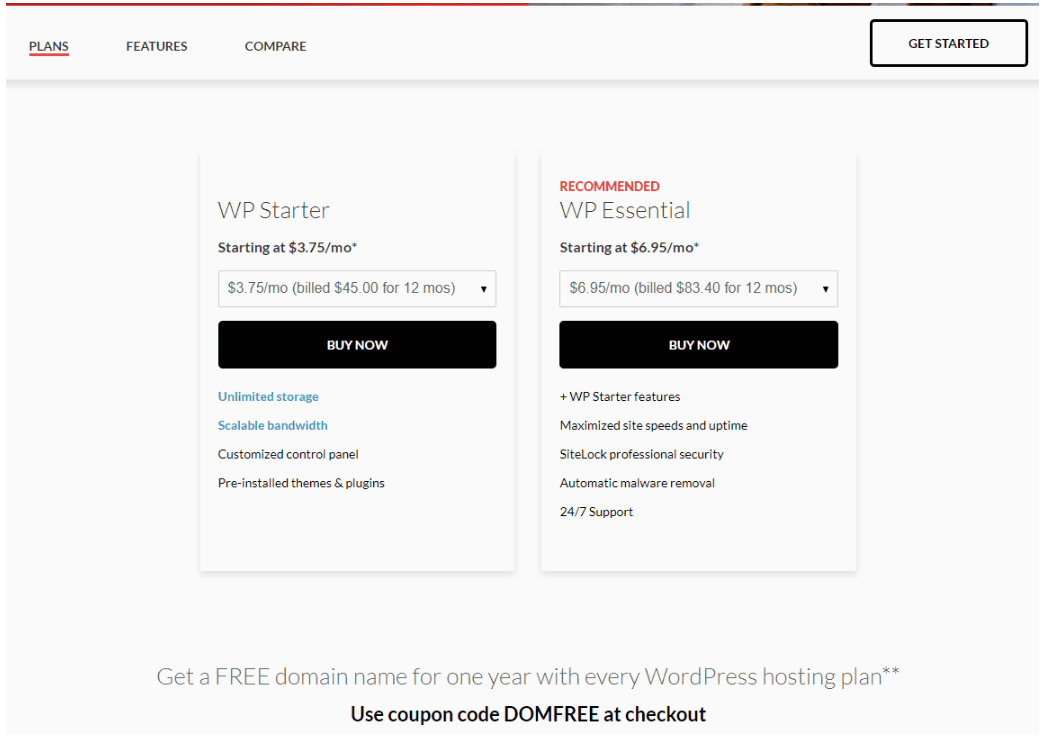
Task: Select the WP Essential plan title
Action: pyautogui.click(x=625, y=210)
